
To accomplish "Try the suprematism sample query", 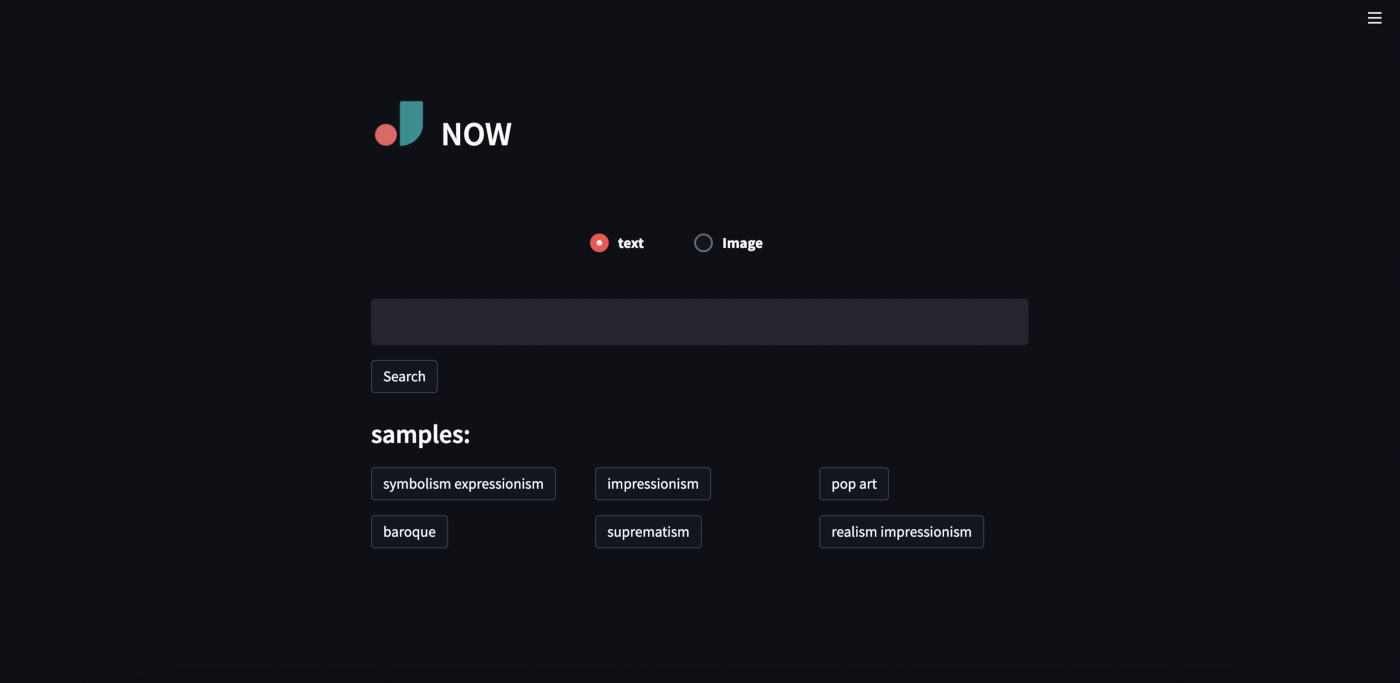I will point(648,532).
